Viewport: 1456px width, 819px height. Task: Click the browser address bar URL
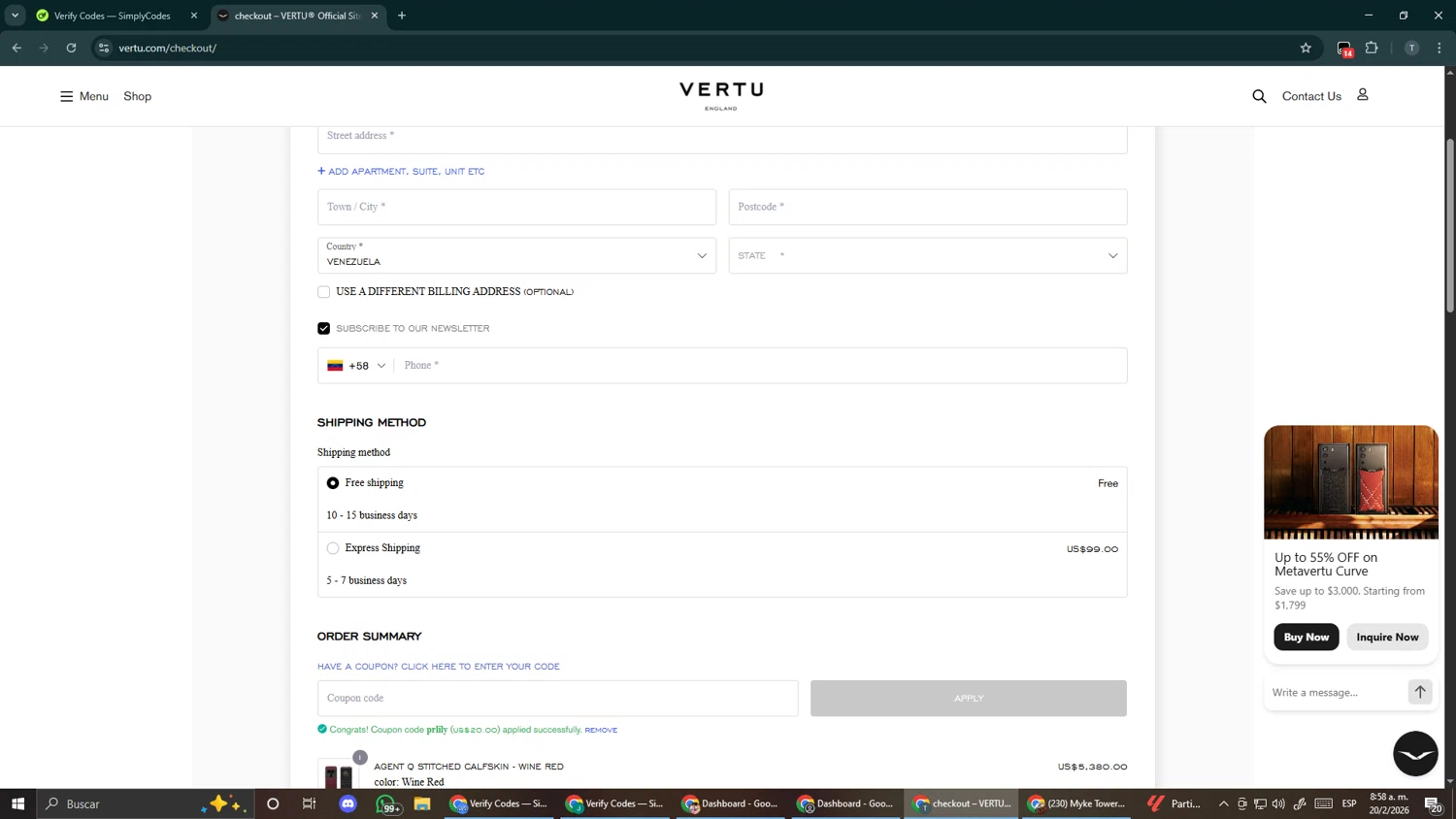(168, 48)
